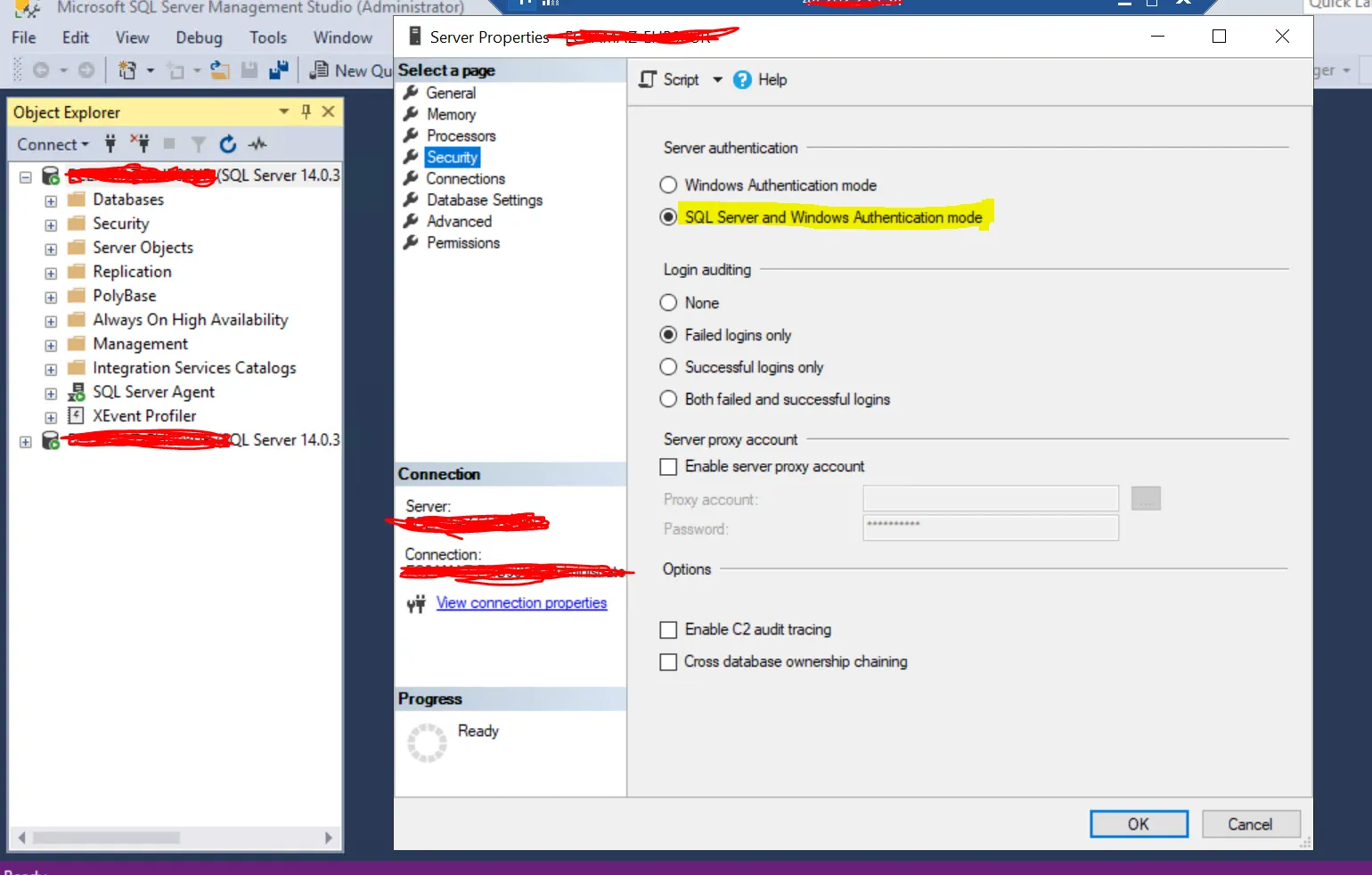The image size is (1372, 875).
Task: Click the Proxy account input field
Action: click(991, 499)
